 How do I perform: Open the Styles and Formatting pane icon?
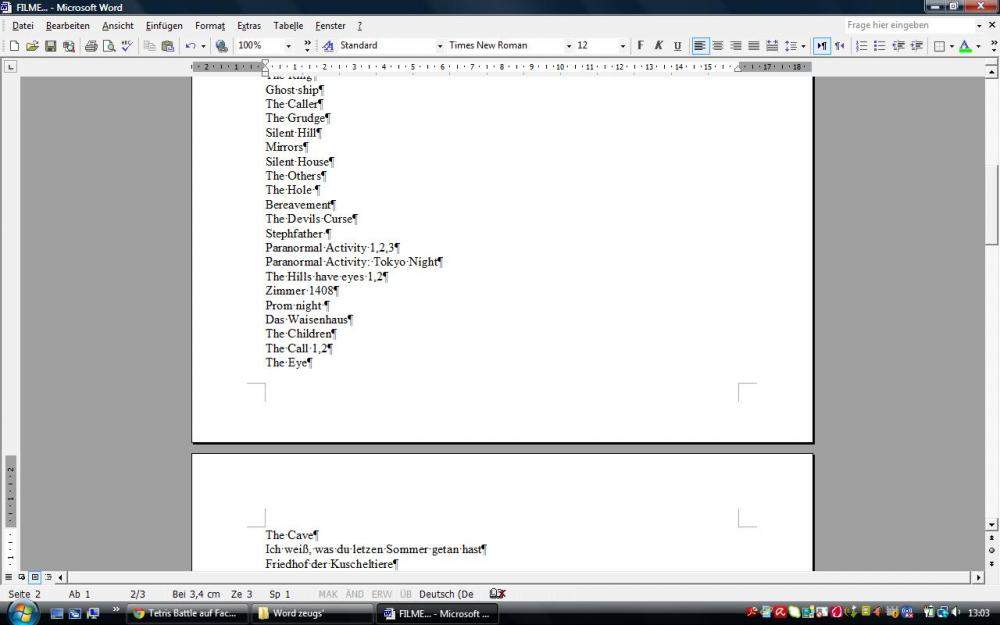(x=328, y=46)
